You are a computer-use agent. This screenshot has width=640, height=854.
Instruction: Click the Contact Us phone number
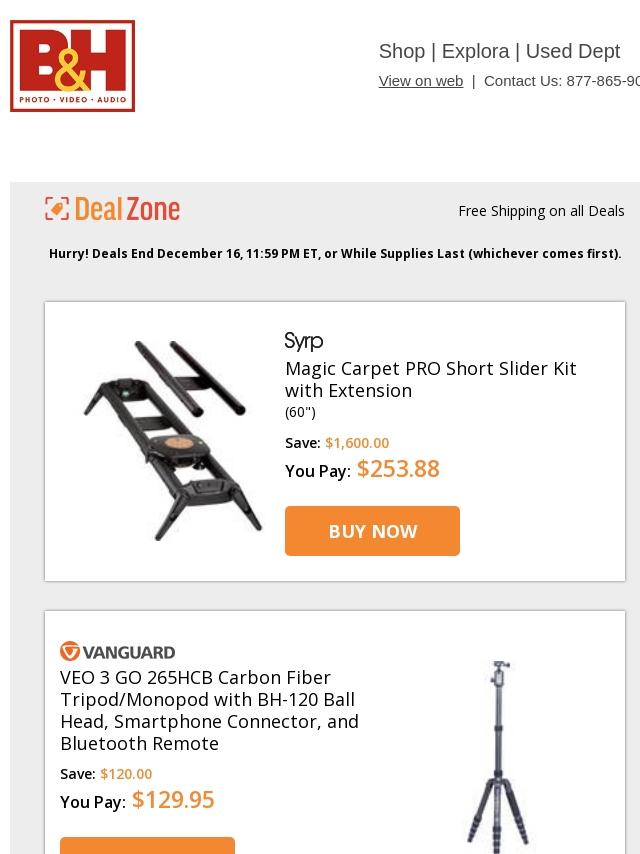[602, 81]
